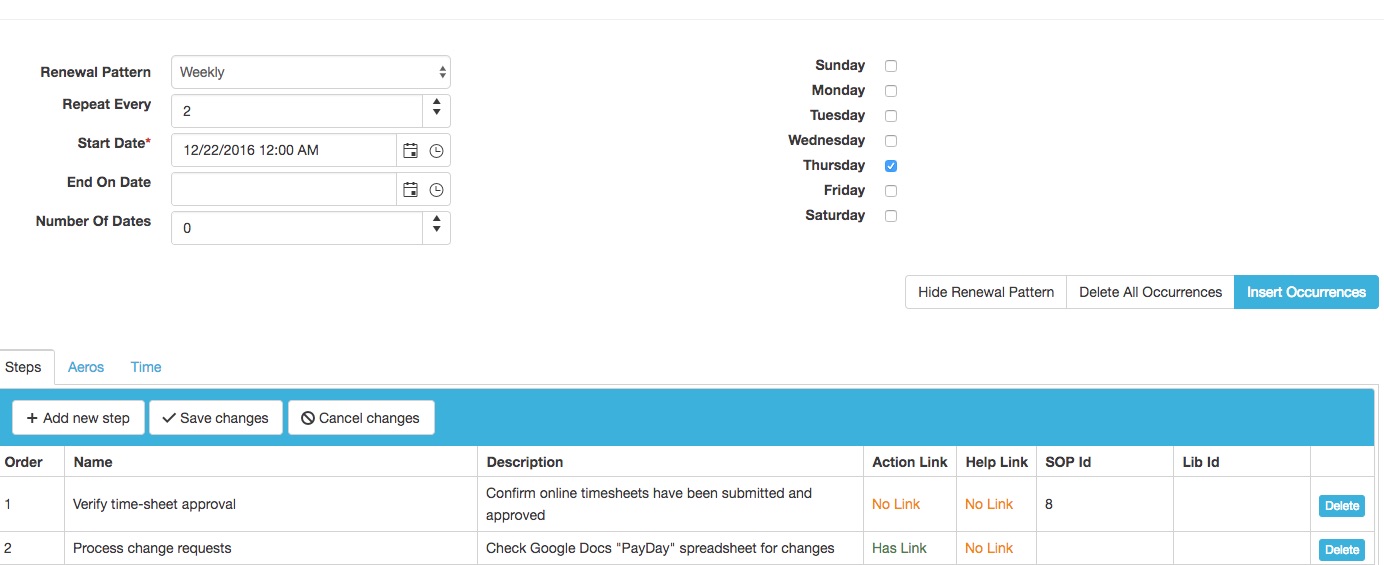The height and width of the screenshot is (565, 1384).
Task: Increase the Repeat Every value with up arrow
Action: pyautogui.click(x=436, y=103)
